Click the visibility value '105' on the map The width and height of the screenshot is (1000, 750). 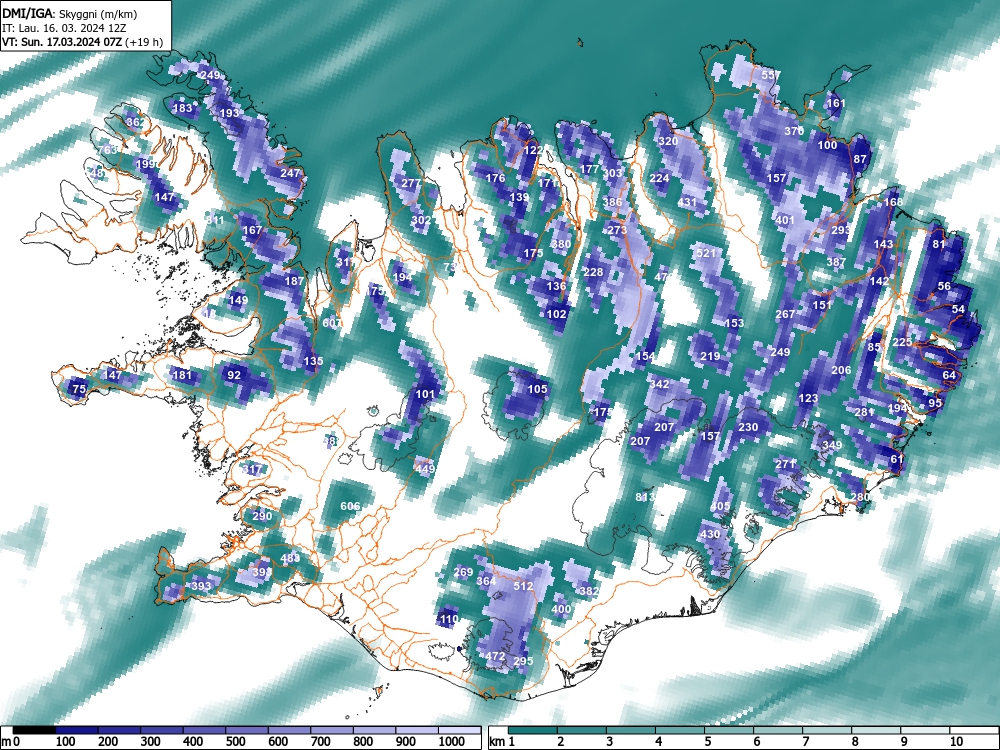click(538, 388)
